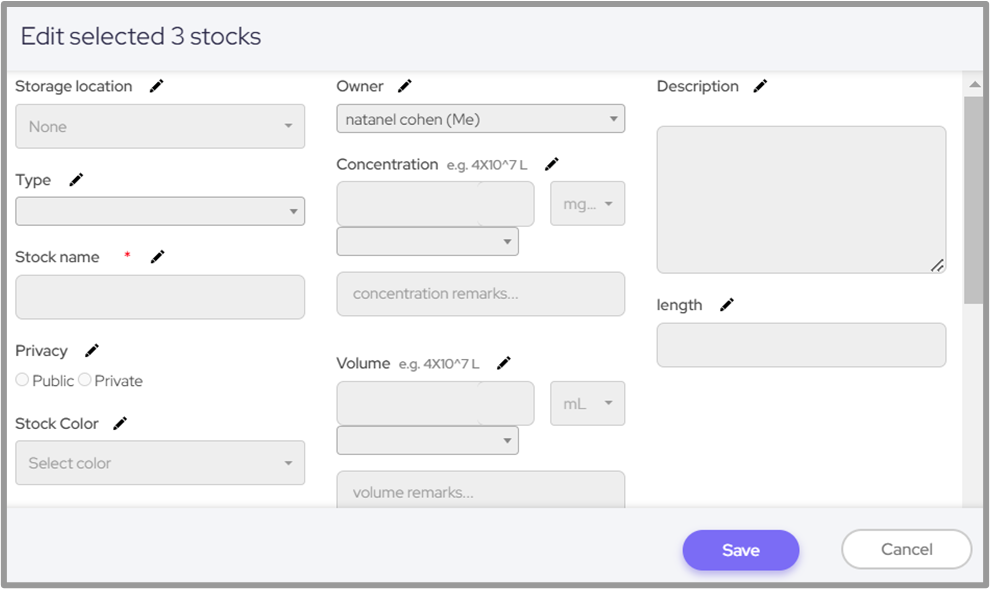The height and width of the screenshot is (589, 990).
Task: Click the pencil icon next to Stock name
Action: point(157,257)
